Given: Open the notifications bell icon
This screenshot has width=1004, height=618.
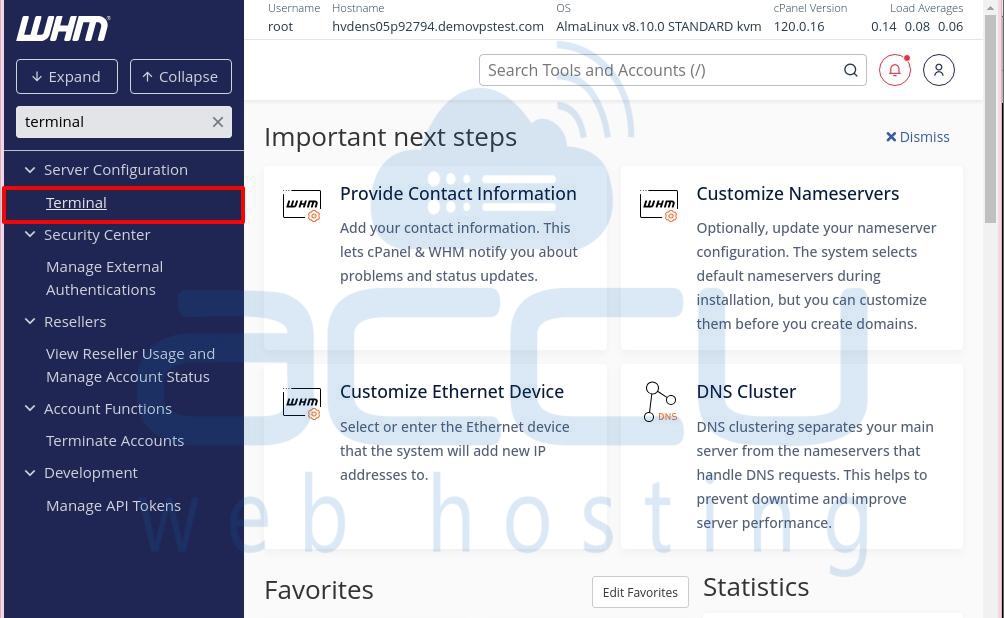Looking at the screenshot, I should coord(895,70).
